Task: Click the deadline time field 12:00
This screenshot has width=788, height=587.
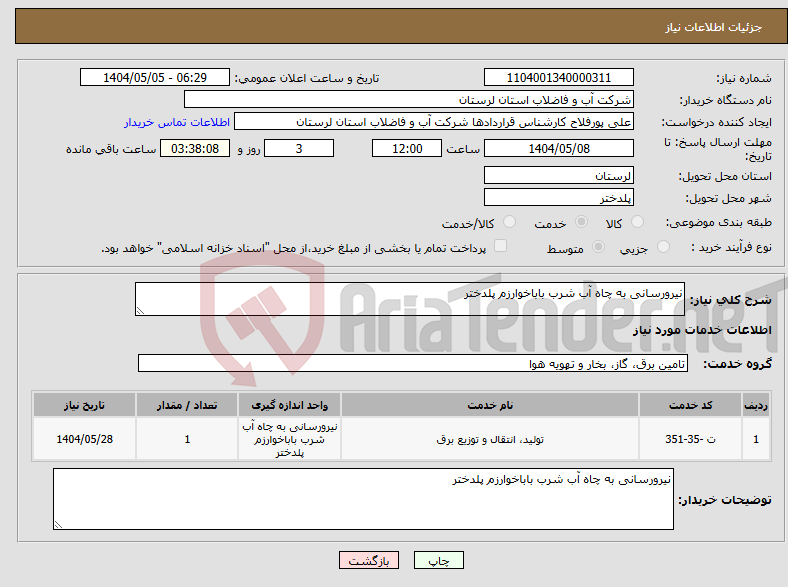Action: pos(407,148)
